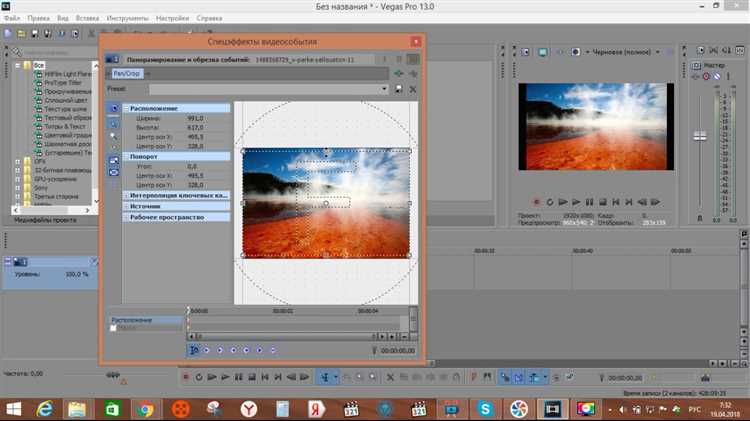The image size is (750, 421).
Task: Click the Show Properties tool in Pan/Crop dialog
Action: tap(114, 108)
